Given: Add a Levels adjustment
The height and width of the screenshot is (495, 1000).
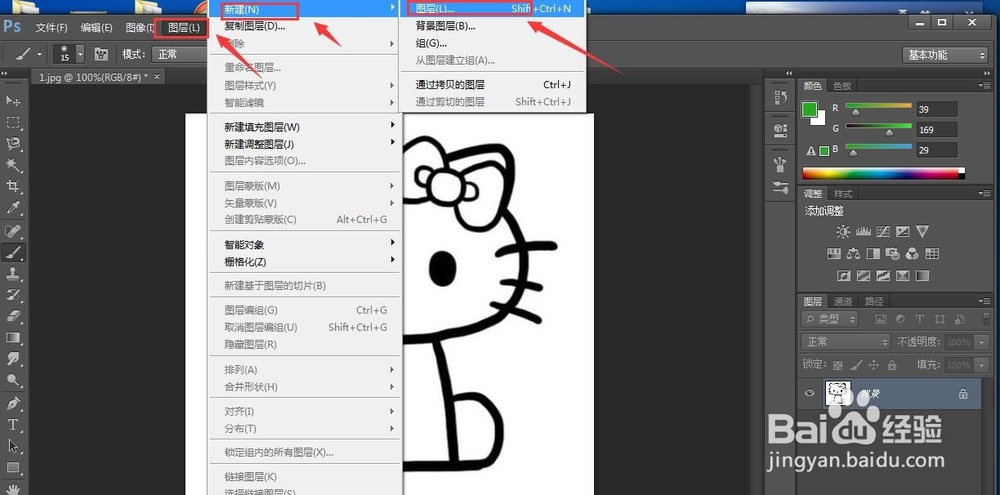Looking at the screenshot, I should [x=864, y=232].
